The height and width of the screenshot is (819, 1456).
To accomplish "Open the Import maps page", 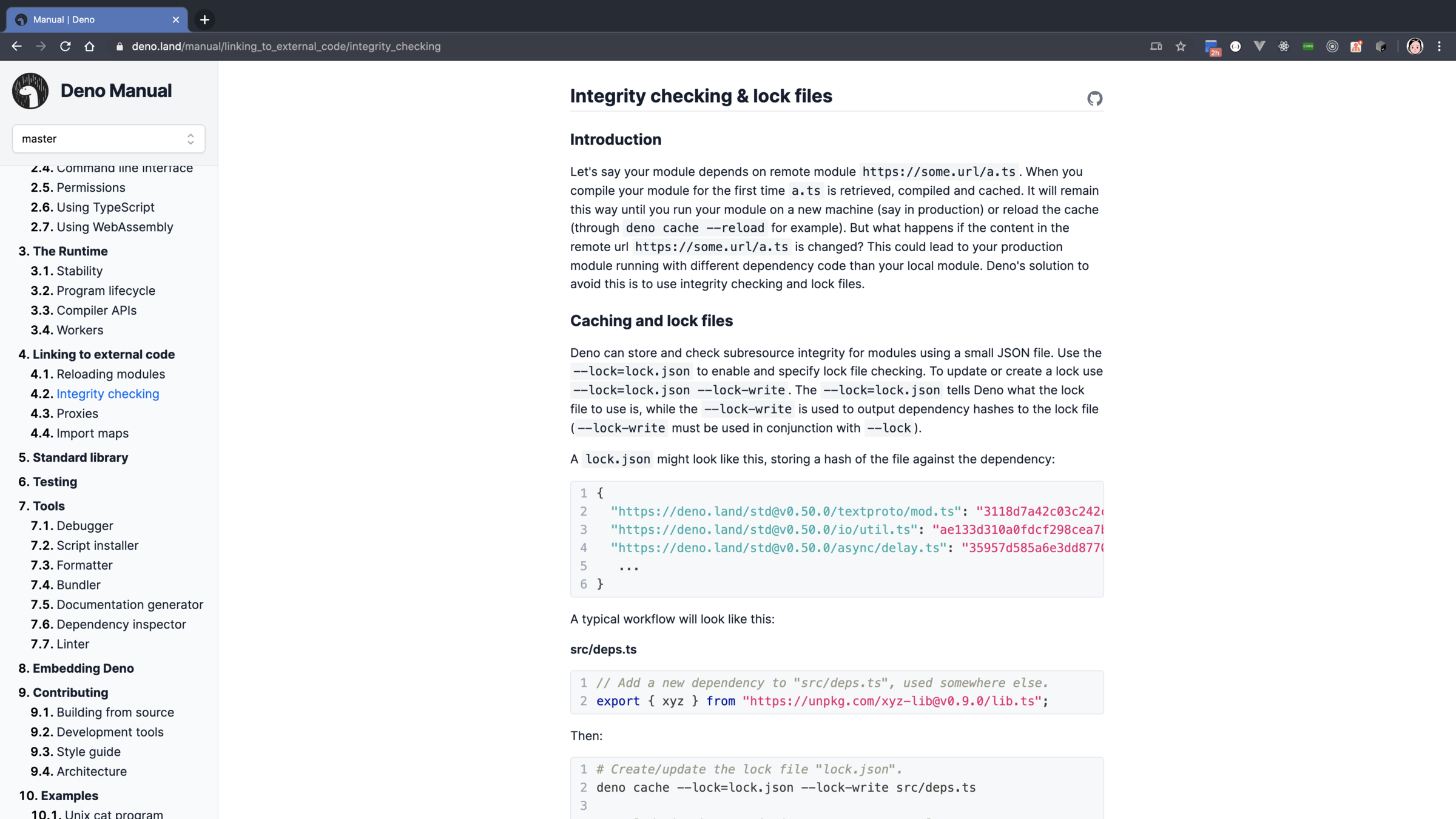I will click(92, 433).
